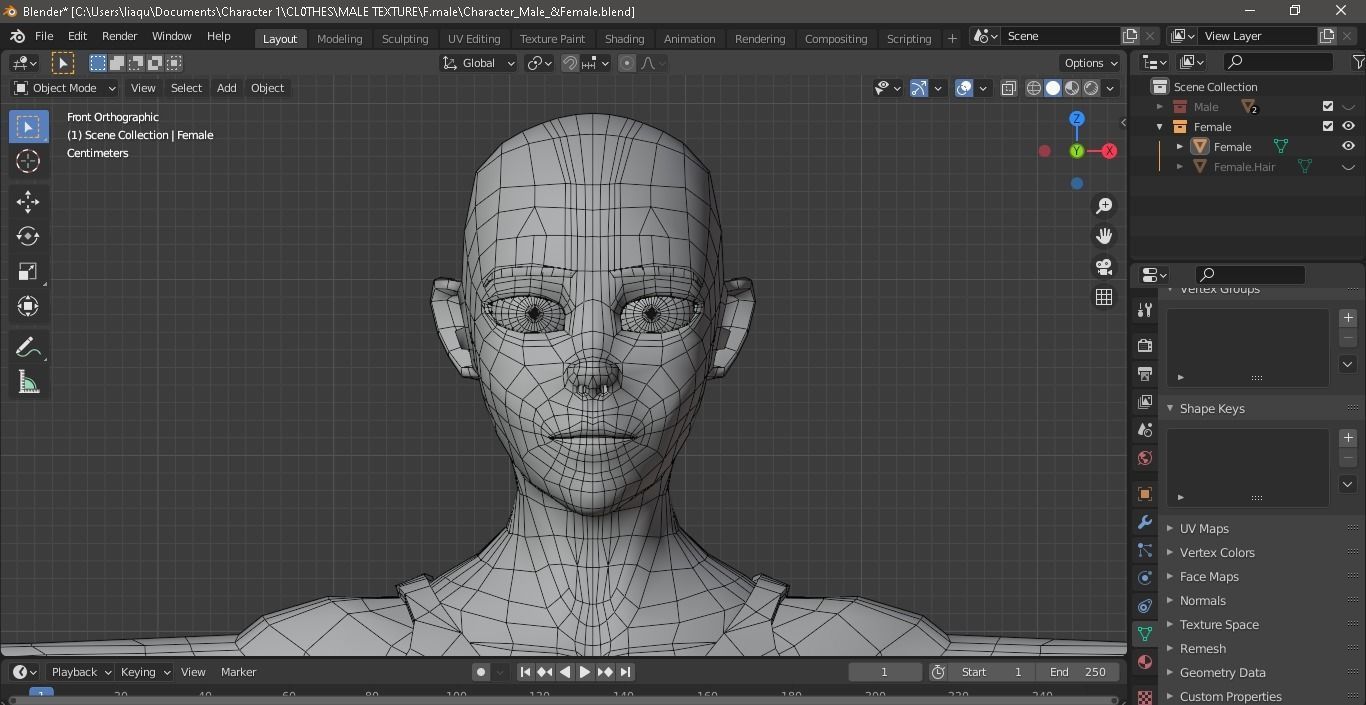Viewport: 1366px width, 705px height.
Task: Activate the Move tool
Action: click(28, 202)
